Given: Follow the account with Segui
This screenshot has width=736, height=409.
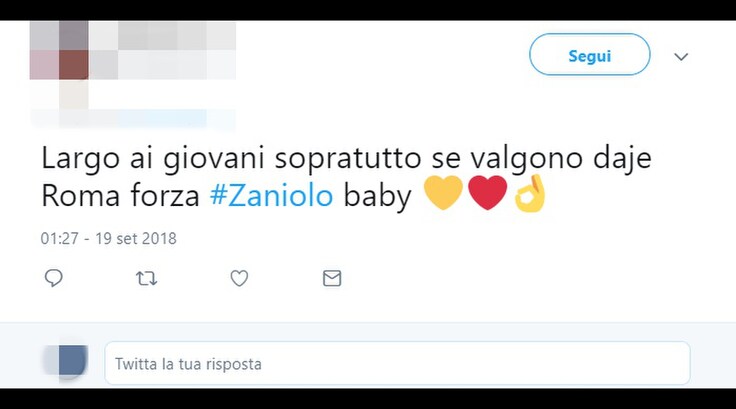Looking at the screenshot, I should (x=590, y=54).
